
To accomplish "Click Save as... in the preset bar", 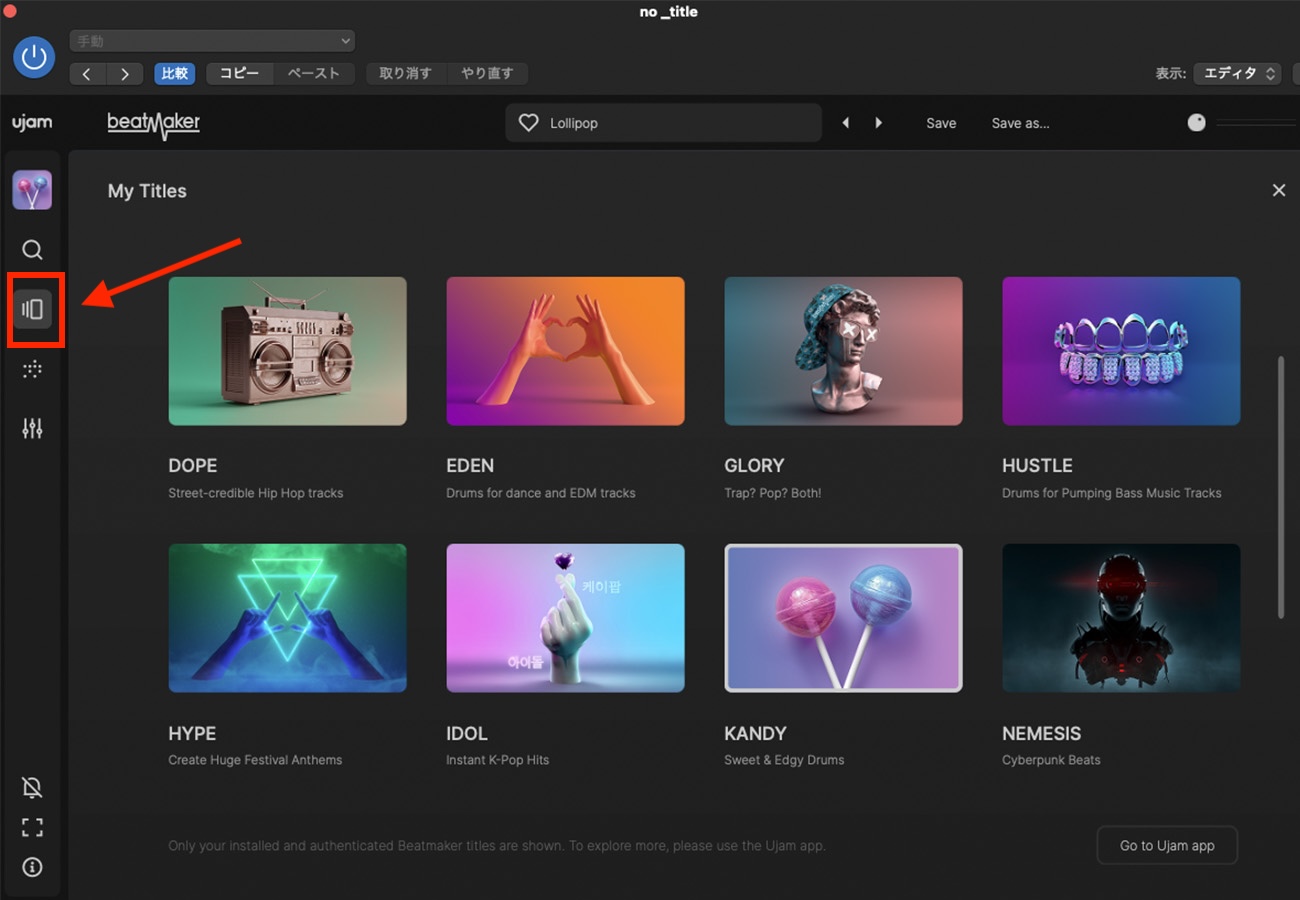I will point(1020,123).
